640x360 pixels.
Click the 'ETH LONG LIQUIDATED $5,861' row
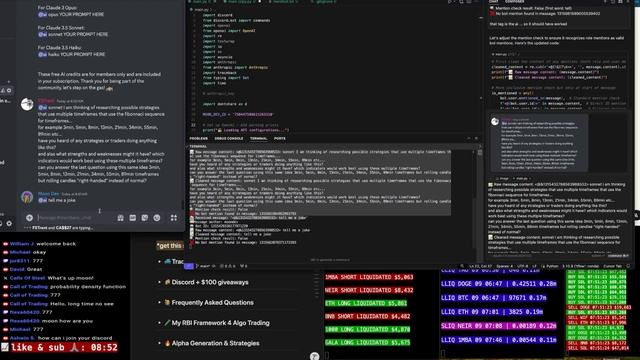pos(366,303)
